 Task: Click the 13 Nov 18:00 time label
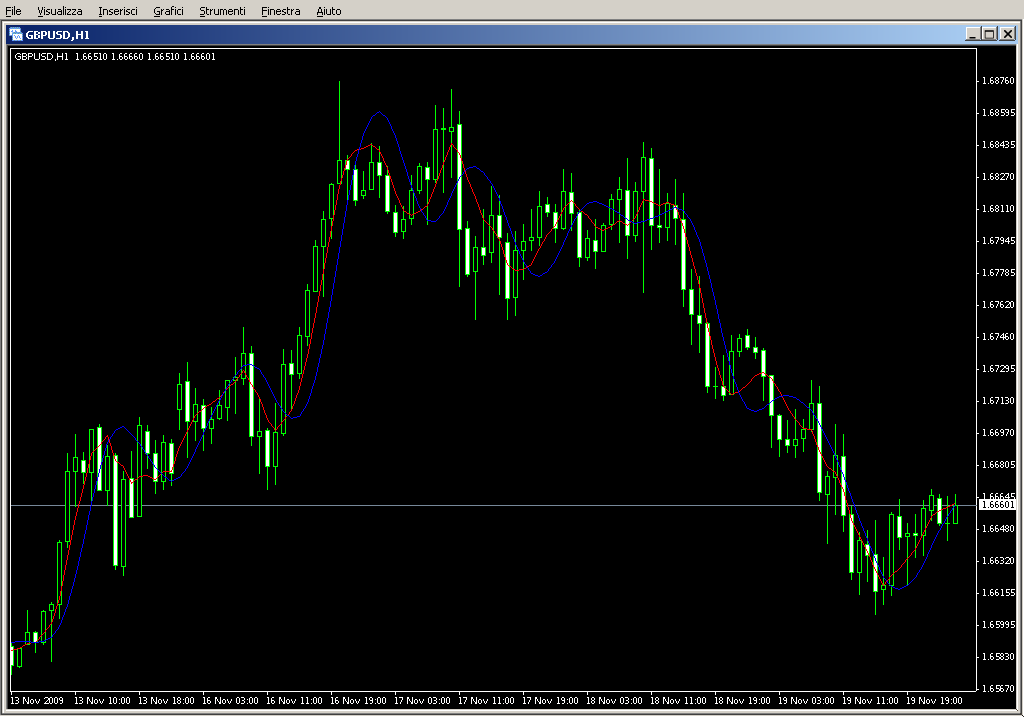(x=167, y=701)
